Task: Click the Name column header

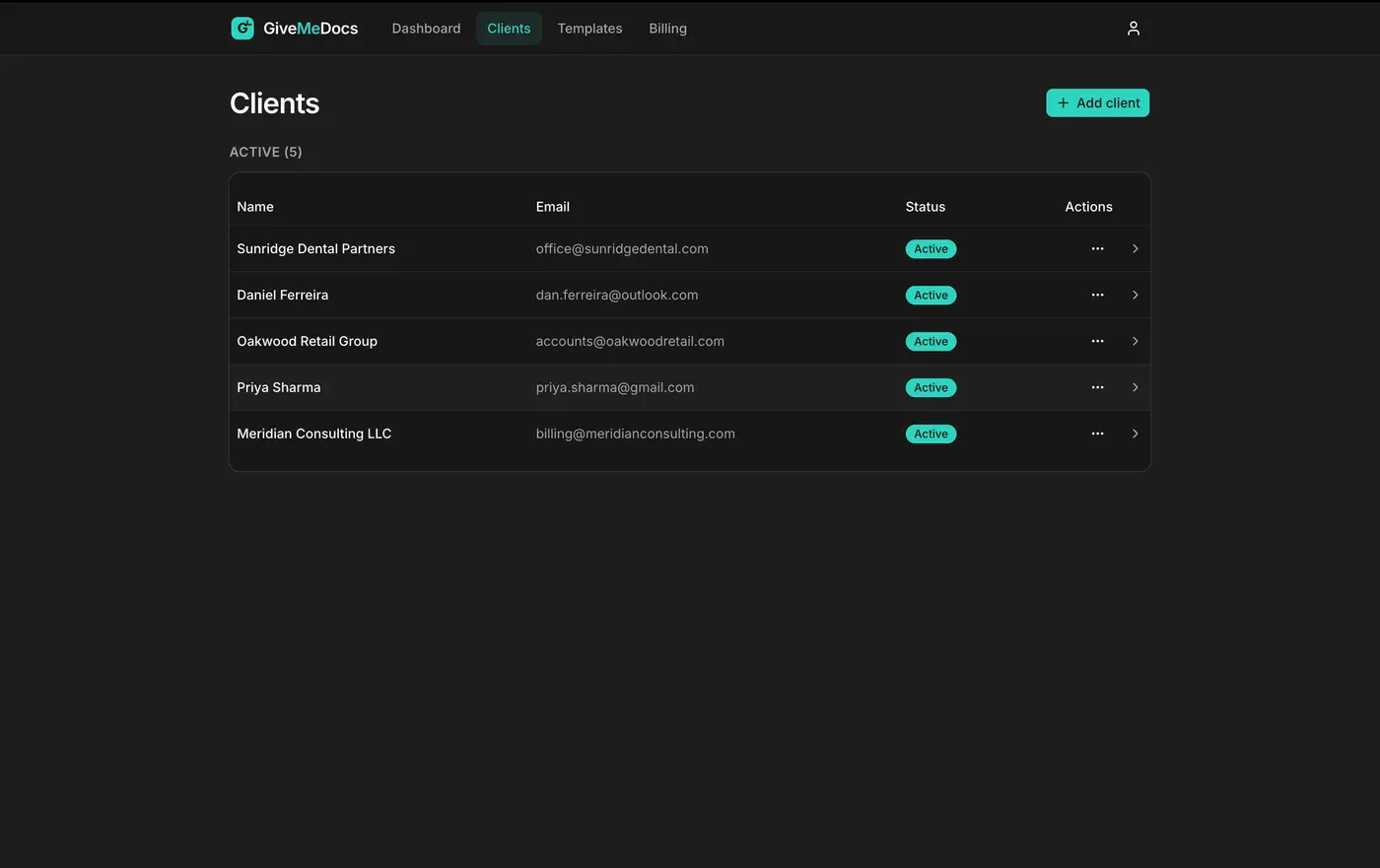Action: pos(255,207)
